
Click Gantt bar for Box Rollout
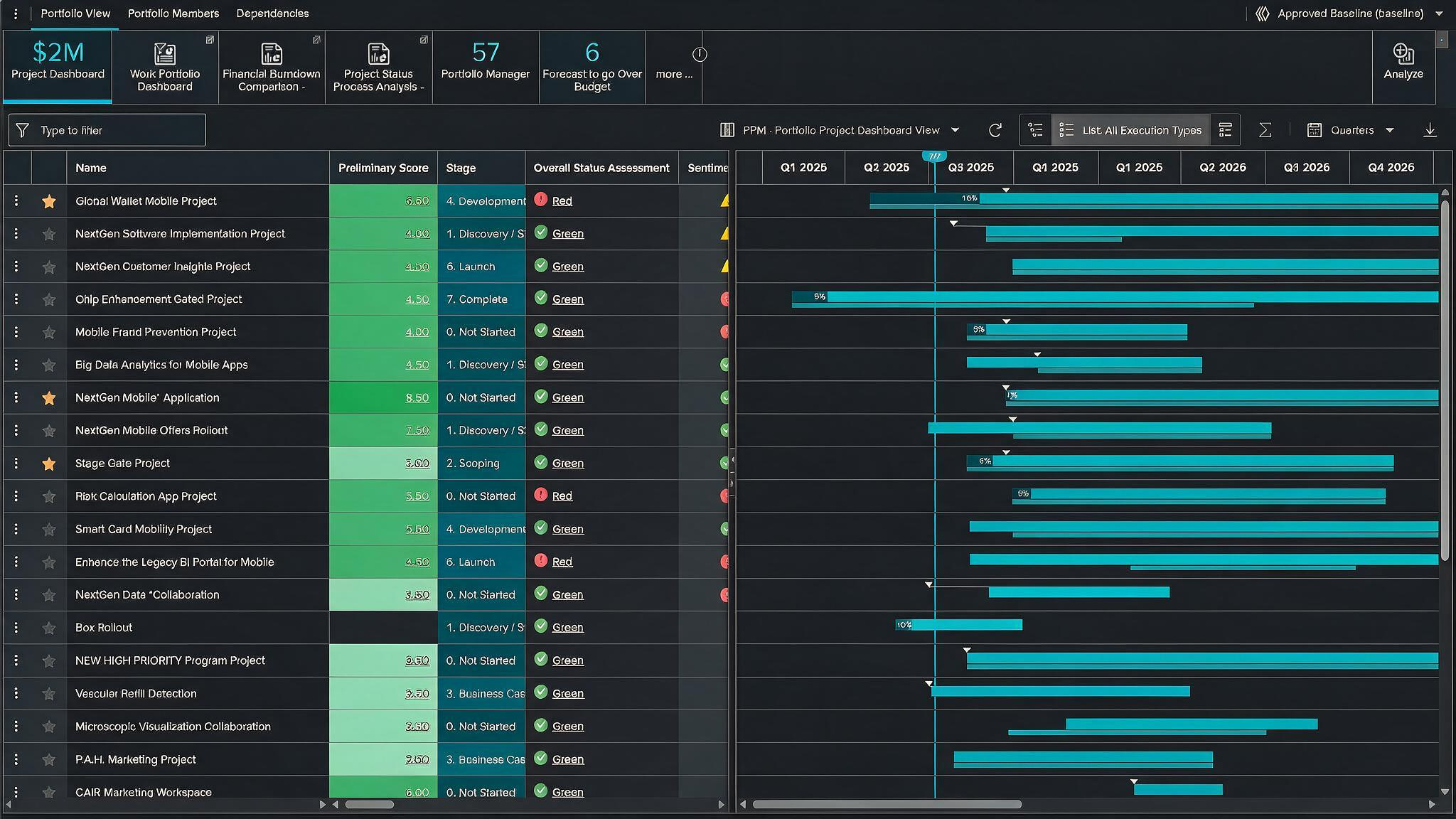click(x=958, y=625)
